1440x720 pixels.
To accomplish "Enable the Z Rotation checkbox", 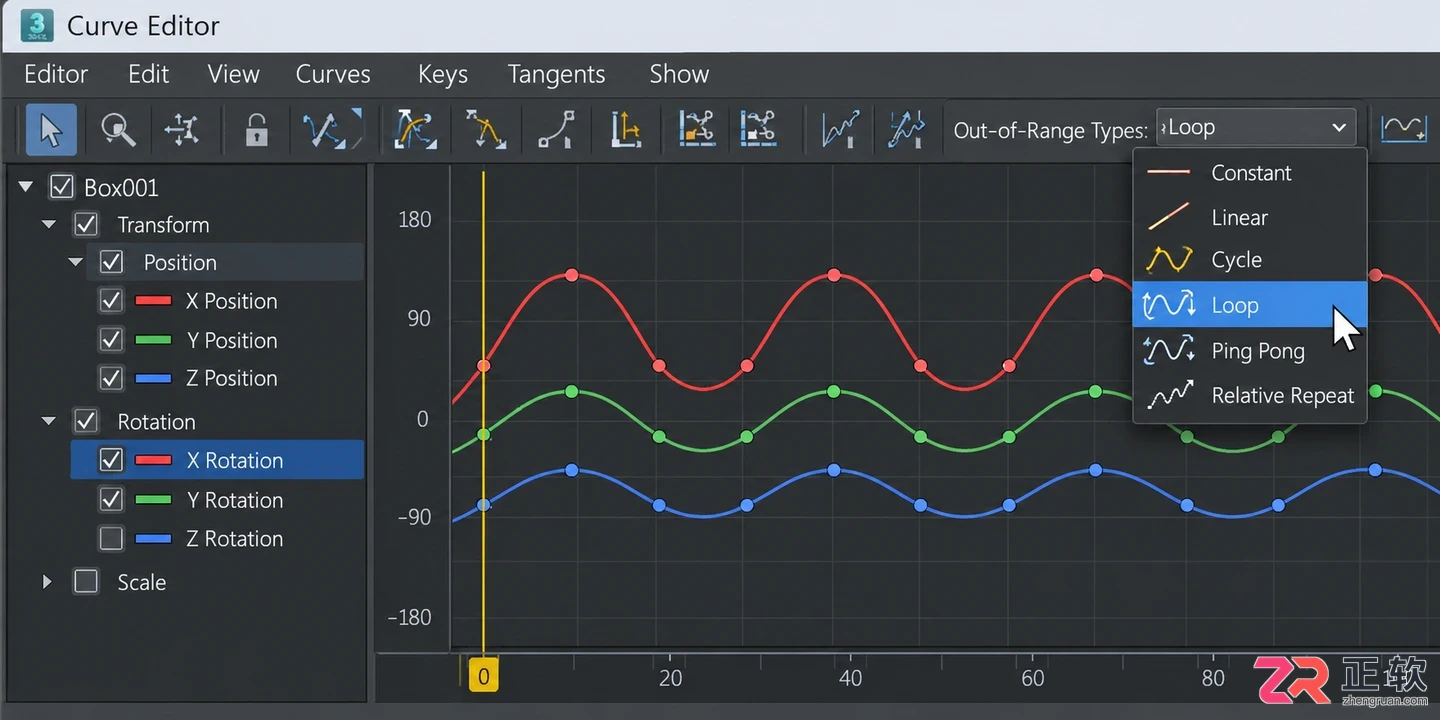I will click(x=111, y=539).
